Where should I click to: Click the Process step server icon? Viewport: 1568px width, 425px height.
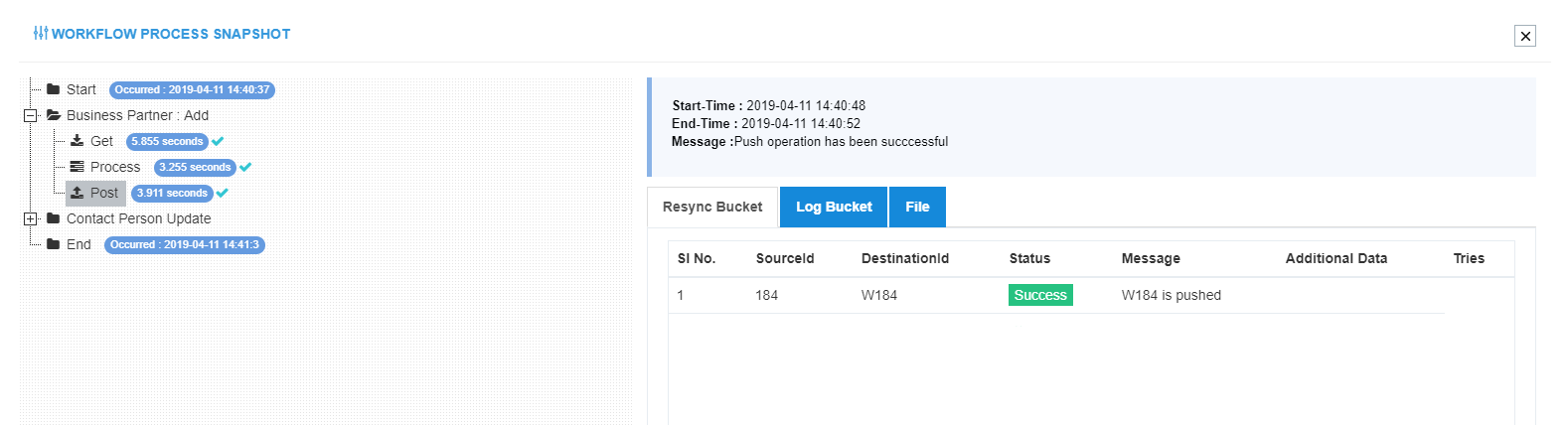(77, 167)
